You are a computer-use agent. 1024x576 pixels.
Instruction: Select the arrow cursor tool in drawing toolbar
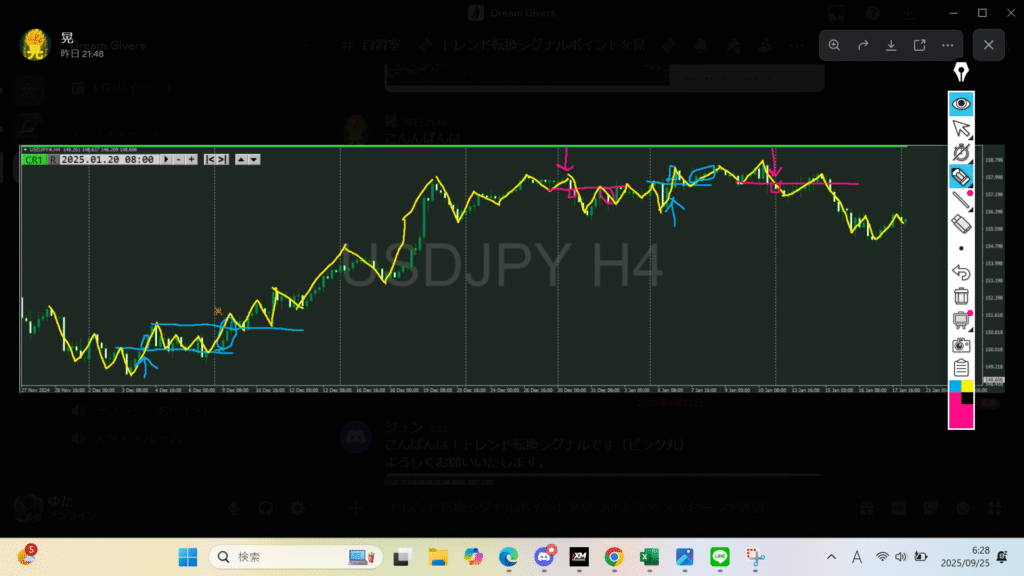point(961,128)
